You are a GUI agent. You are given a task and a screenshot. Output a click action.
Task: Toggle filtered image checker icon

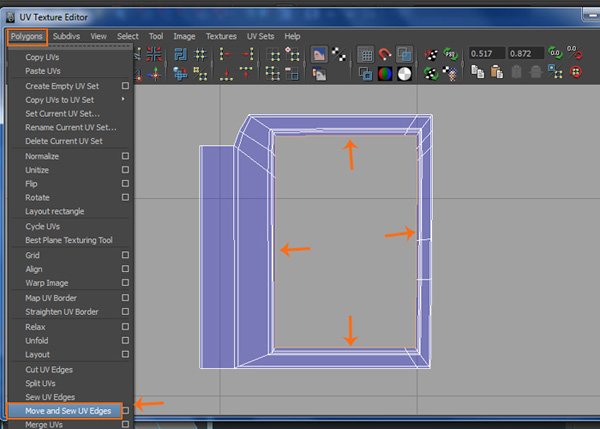339,54
